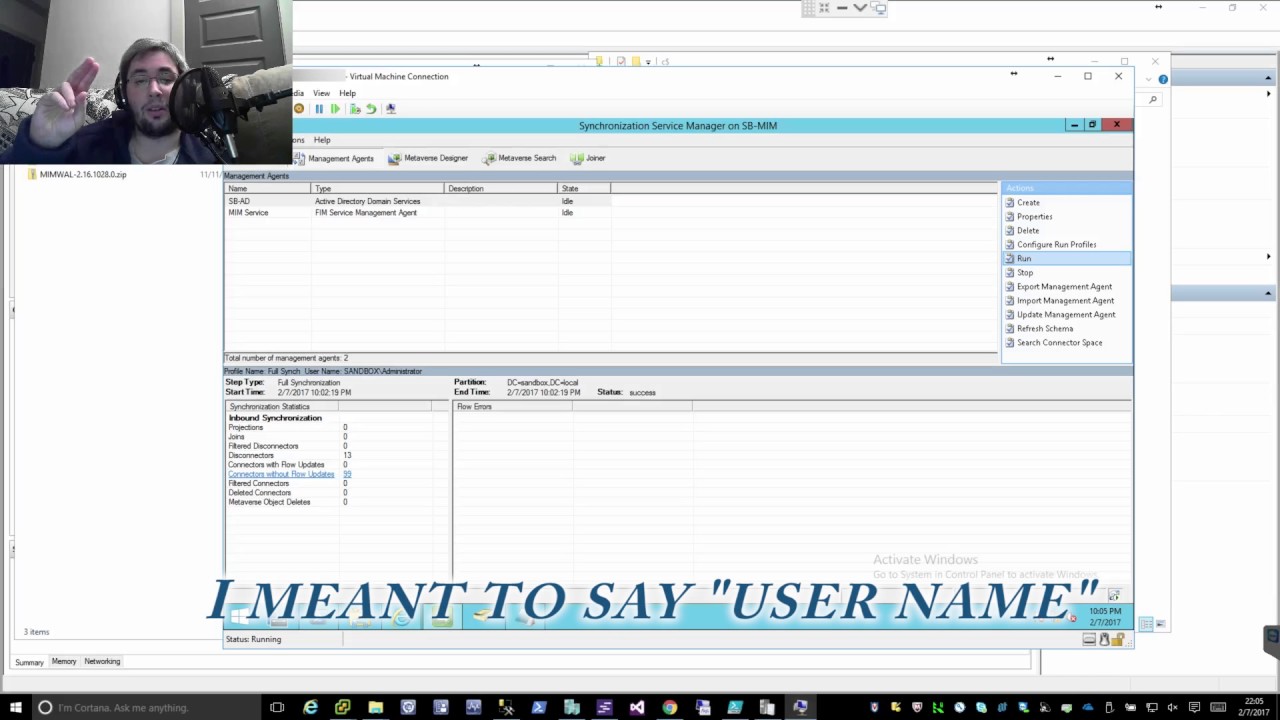The image size is (1280, 720).
Task: Click the lock icon in VM status bar
Action: coord(1117,640)
